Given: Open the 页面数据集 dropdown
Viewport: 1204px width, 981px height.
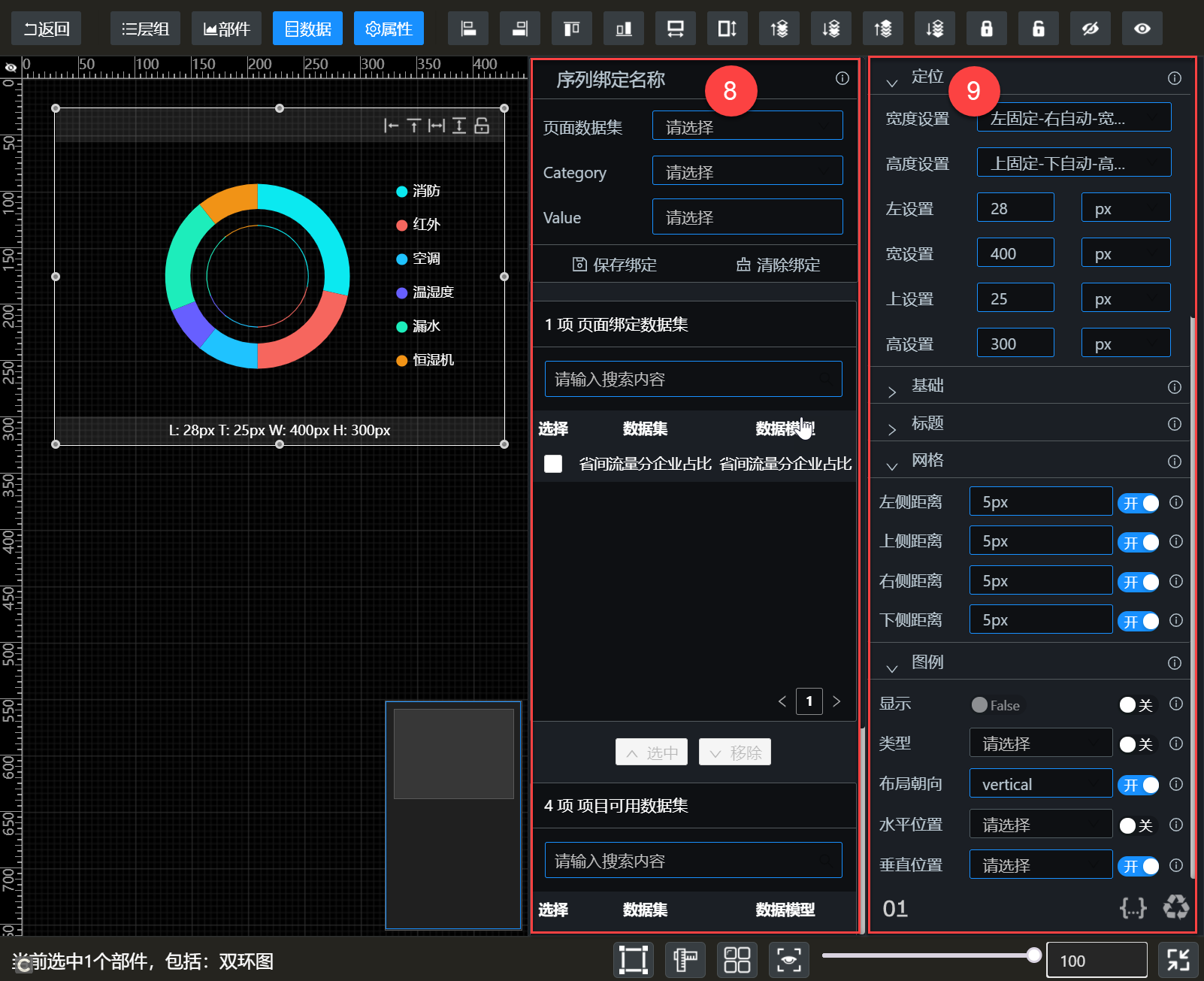Looking at the screenshot, I should [748, 126].
